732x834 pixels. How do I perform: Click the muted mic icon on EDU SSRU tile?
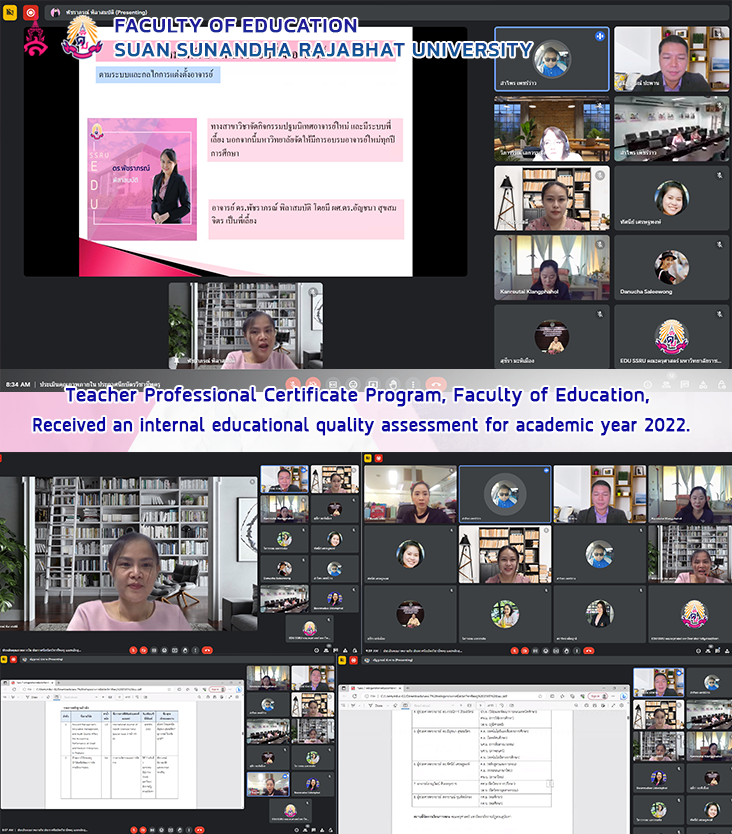(x=719, y=313)
